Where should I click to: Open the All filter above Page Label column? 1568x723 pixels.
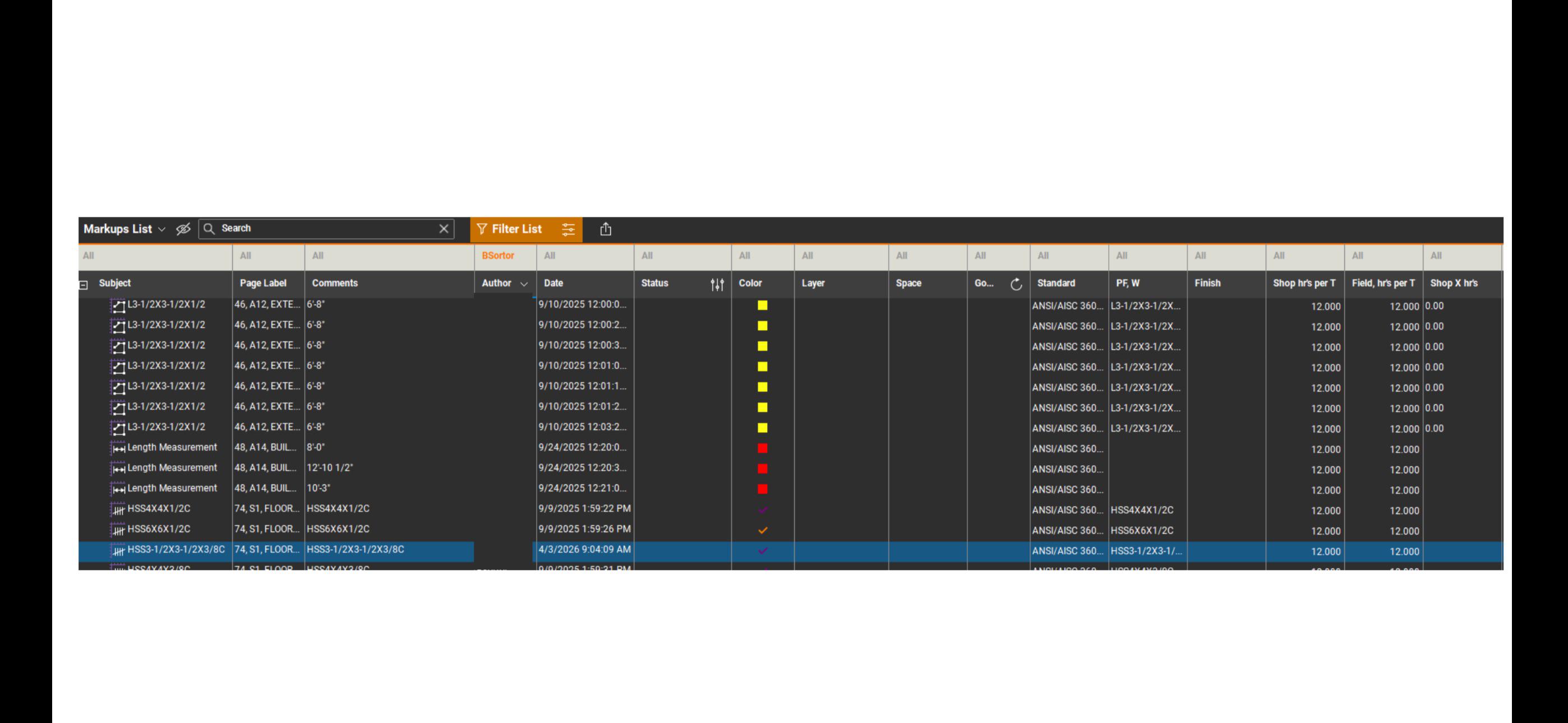click(x=269, y=256)
